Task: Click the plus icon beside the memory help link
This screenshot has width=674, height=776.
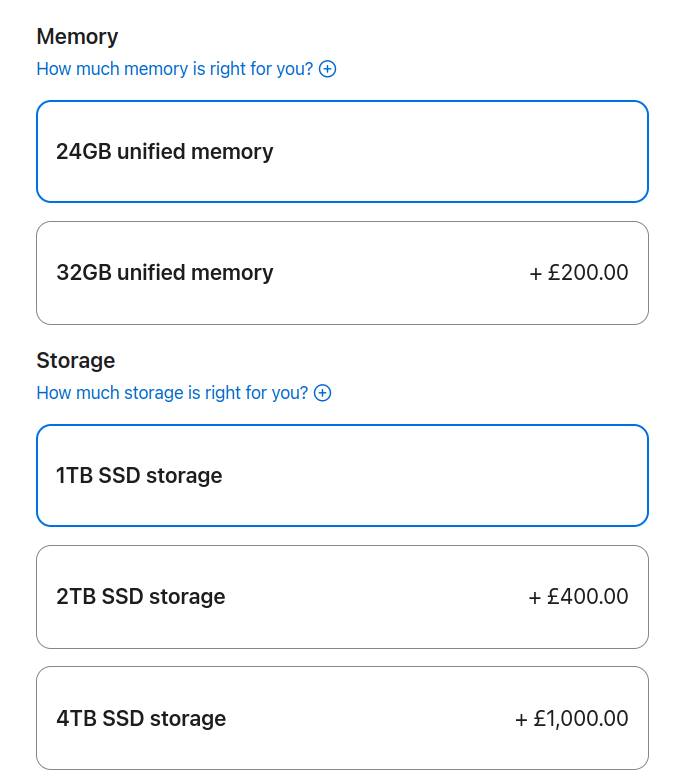Action: tap(327, 69)
